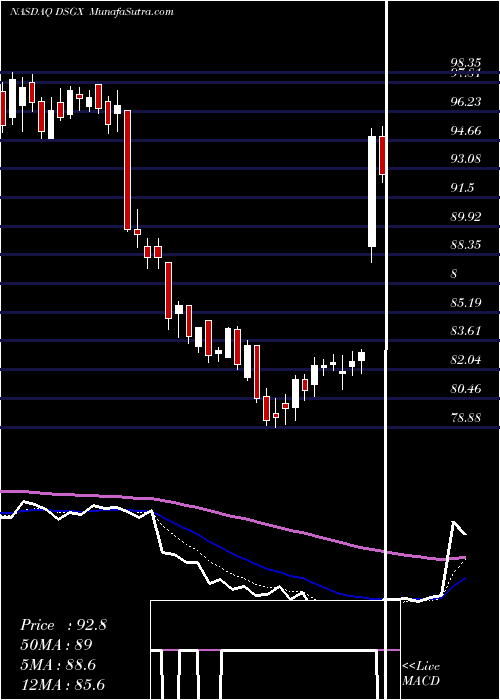Screen dimensions: 500x700
Task: Click the long red candle falling from 96 to 89.92
Action: 127,170
